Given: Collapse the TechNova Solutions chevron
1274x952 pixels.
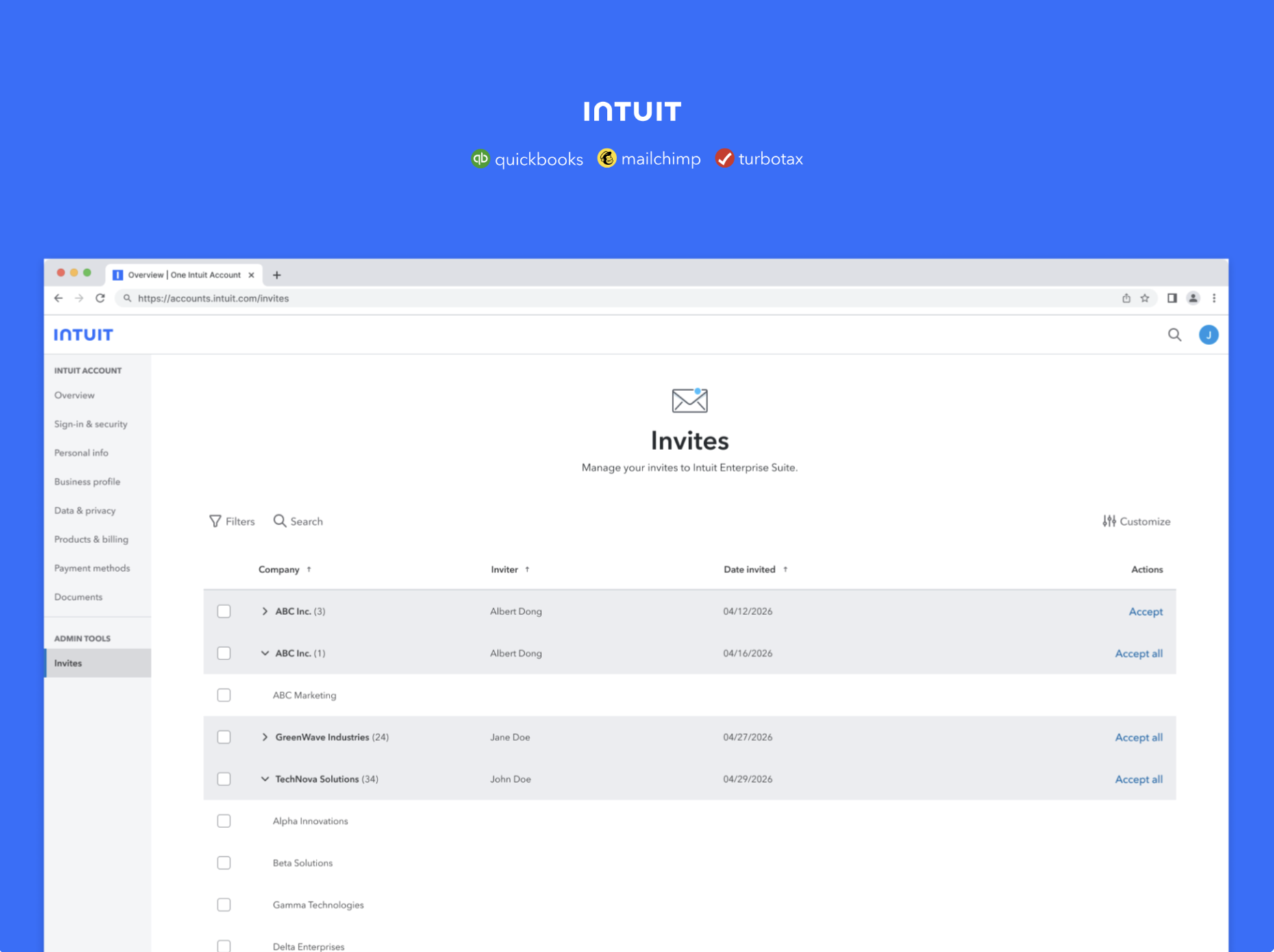Looking at the screenshot, I should (x=264, y=779).
